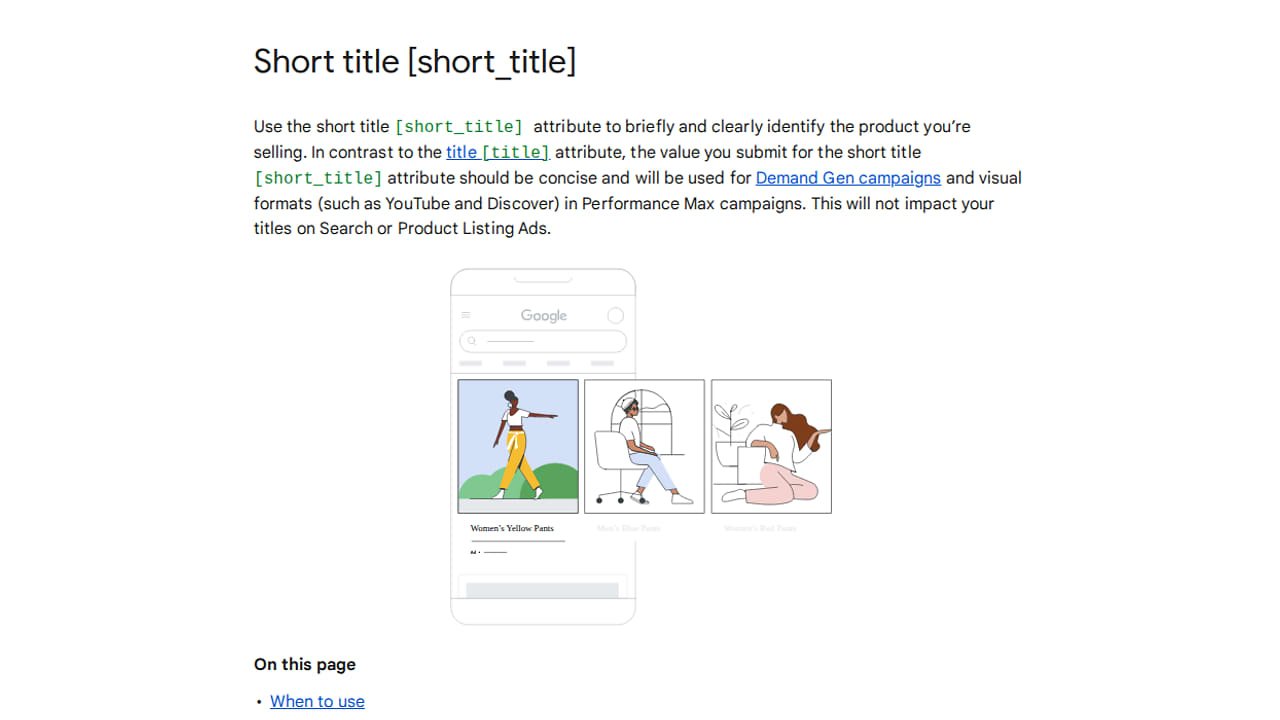Image resolution: width=1280 pixels, height=720 pixels.
Task: Jump to the When to use section
Action: click(x=317, y=701)
